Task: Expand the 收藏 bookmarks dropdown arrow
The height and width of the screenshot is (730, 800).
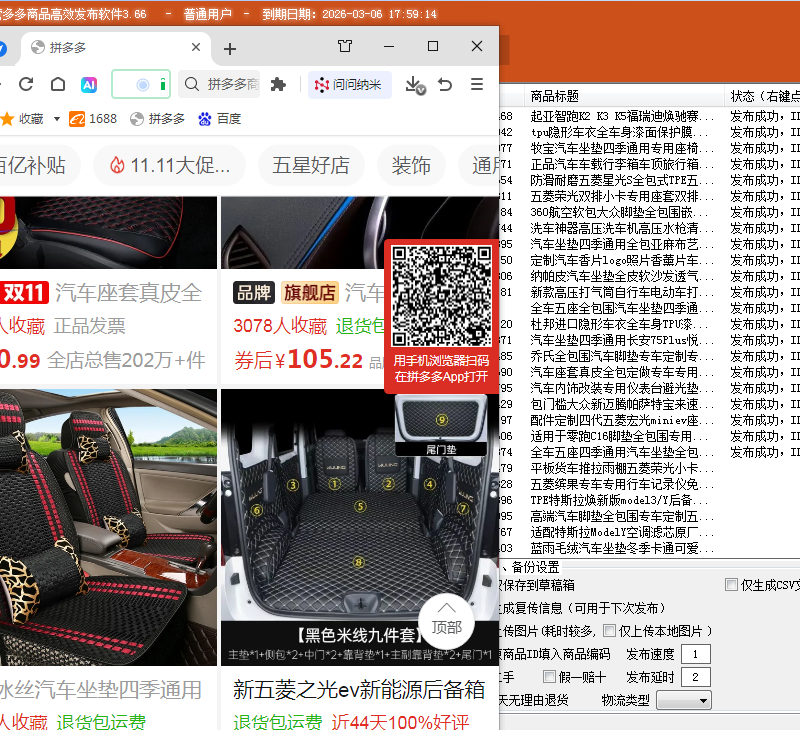Action: [x=56, y=119]
